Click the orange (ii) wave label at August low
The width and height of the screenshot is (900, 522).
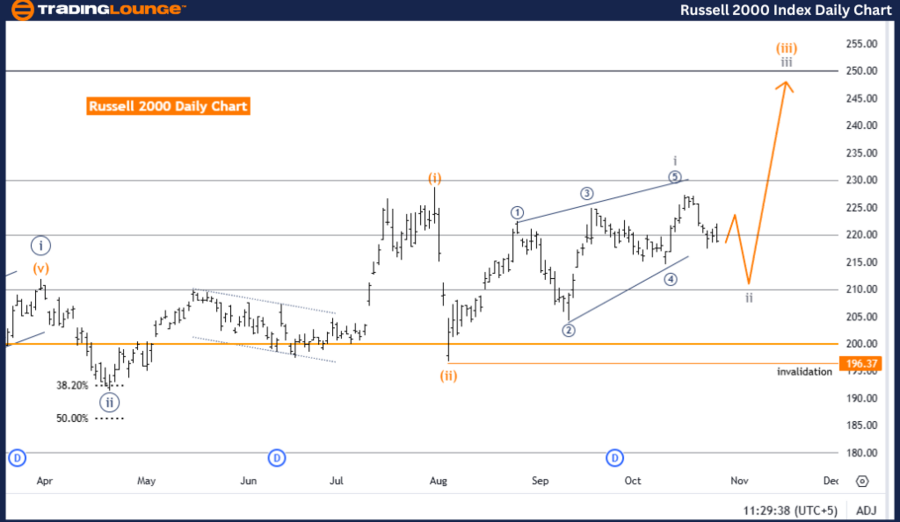pos(448,376)
